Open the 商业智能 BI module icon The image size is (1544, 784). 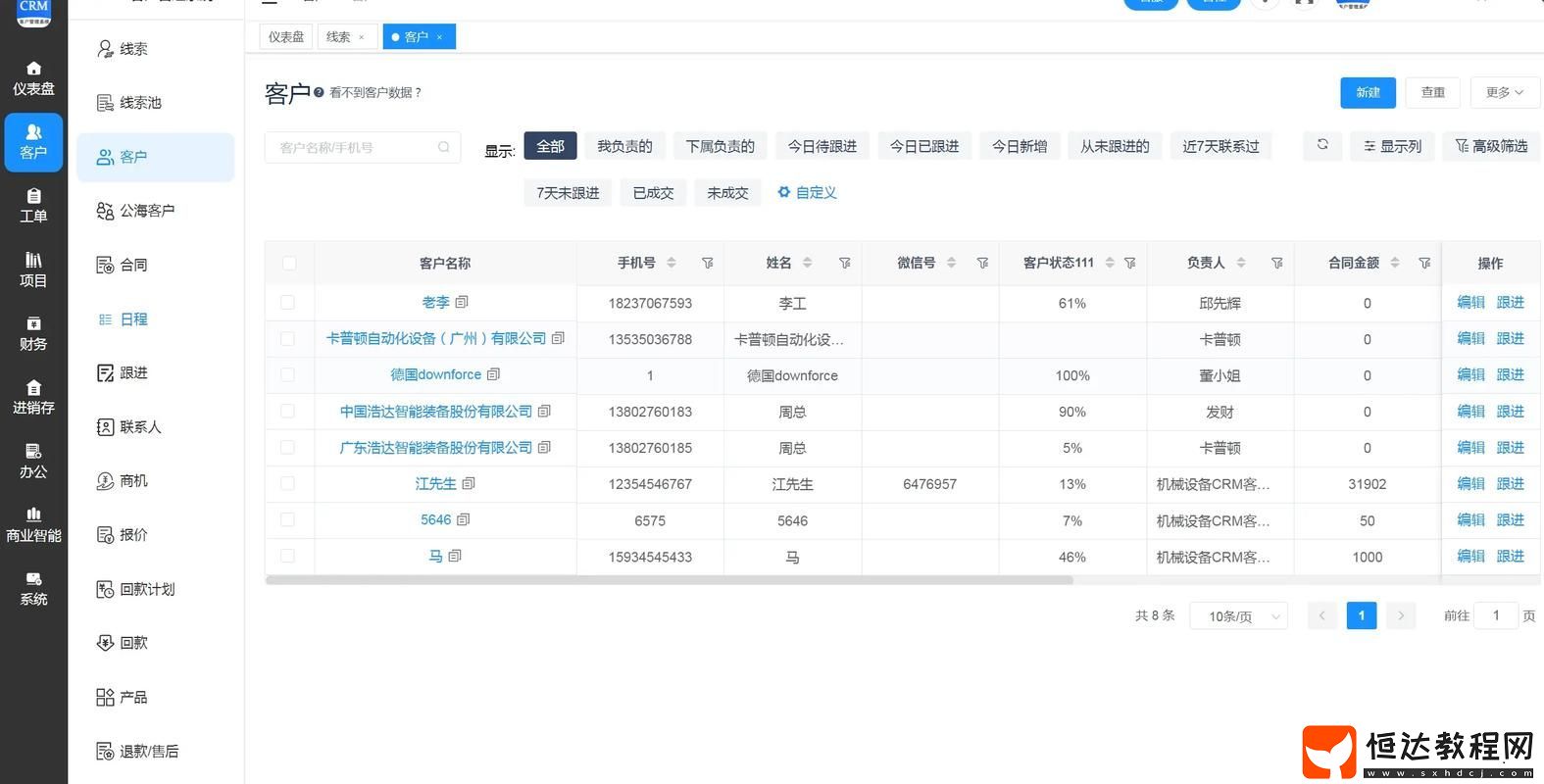click(x=33, y=525)
